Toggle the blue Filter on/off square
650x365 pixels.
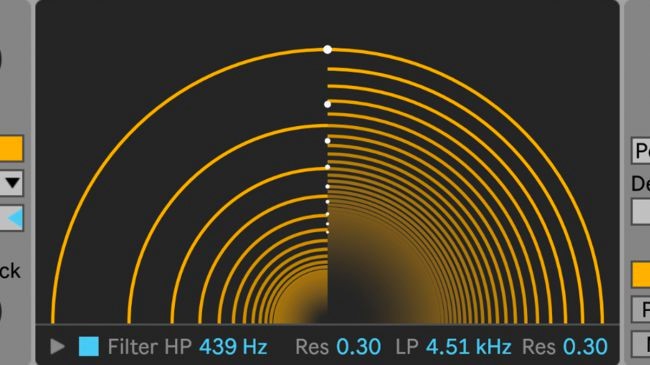pos(89,346)
